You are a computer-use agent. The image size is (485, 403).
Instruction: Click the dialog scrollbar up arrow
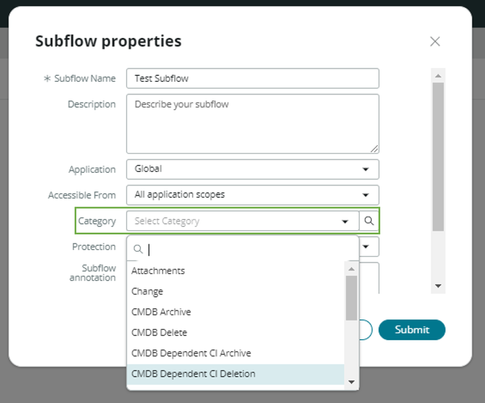pyautogui.click(x=438, y=76)
